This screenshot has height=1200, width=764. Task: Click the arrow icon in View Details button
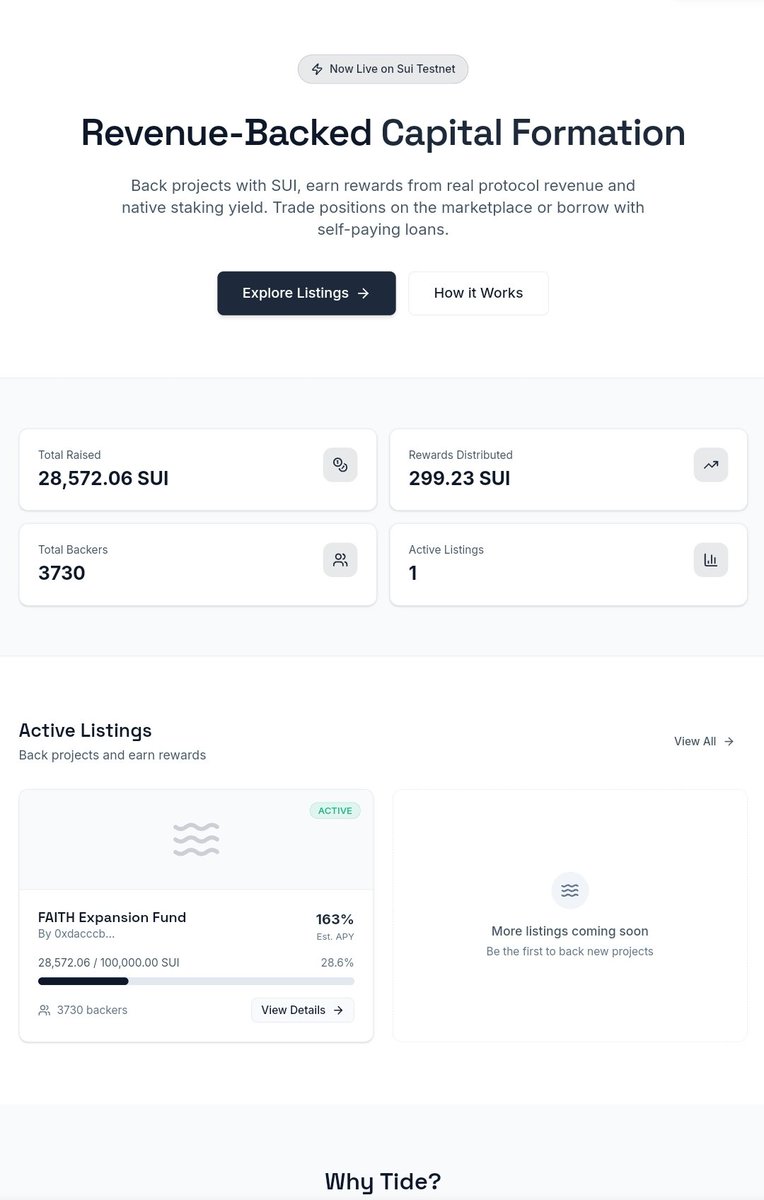pos(338,1010)
